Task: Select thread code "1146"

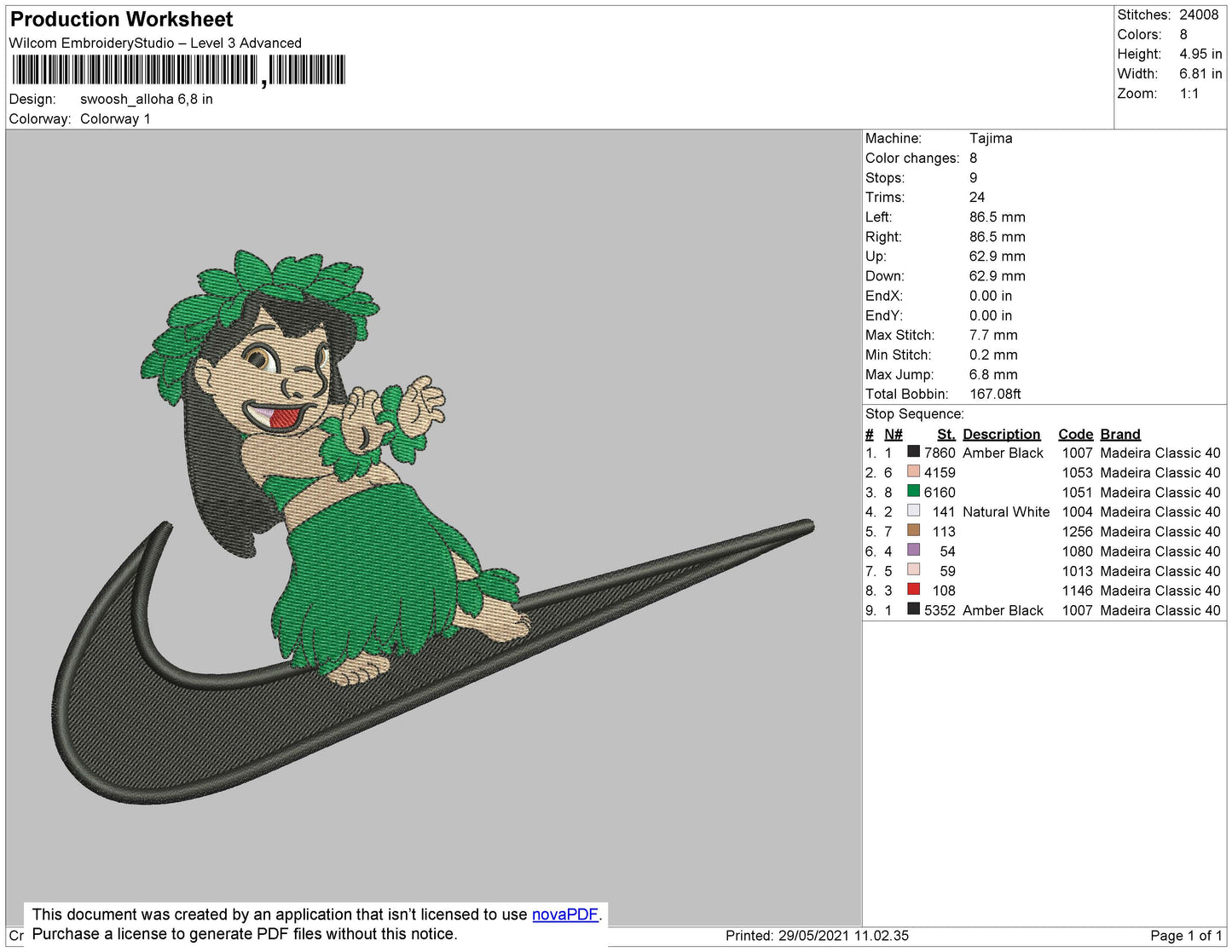Action: [x=1078, y=590]
